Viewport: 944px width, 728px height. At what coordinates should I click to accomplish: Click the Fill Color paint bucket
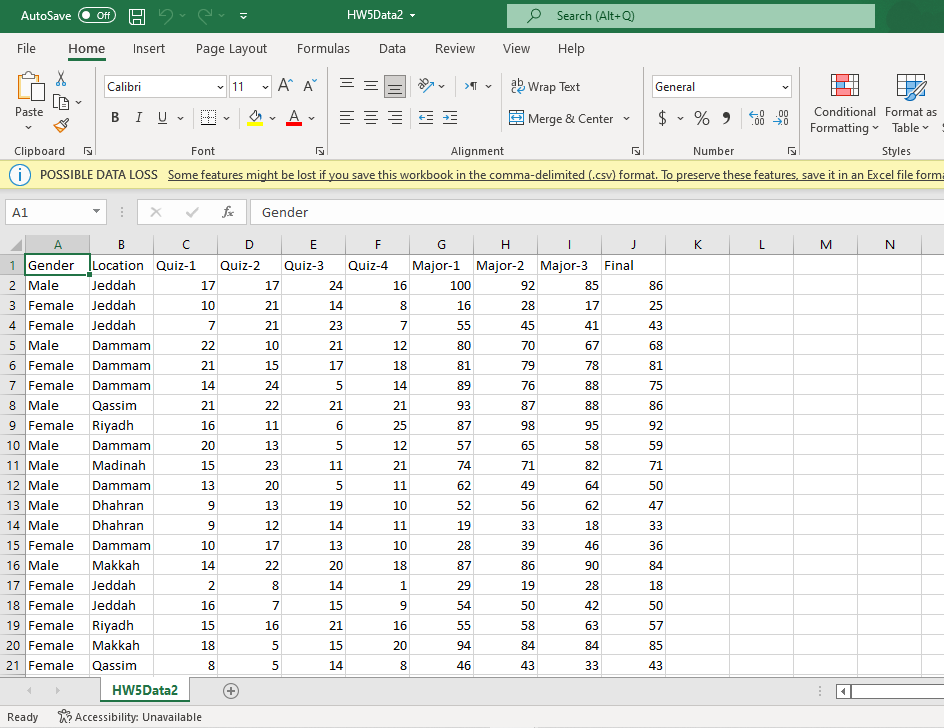(255, 118)
